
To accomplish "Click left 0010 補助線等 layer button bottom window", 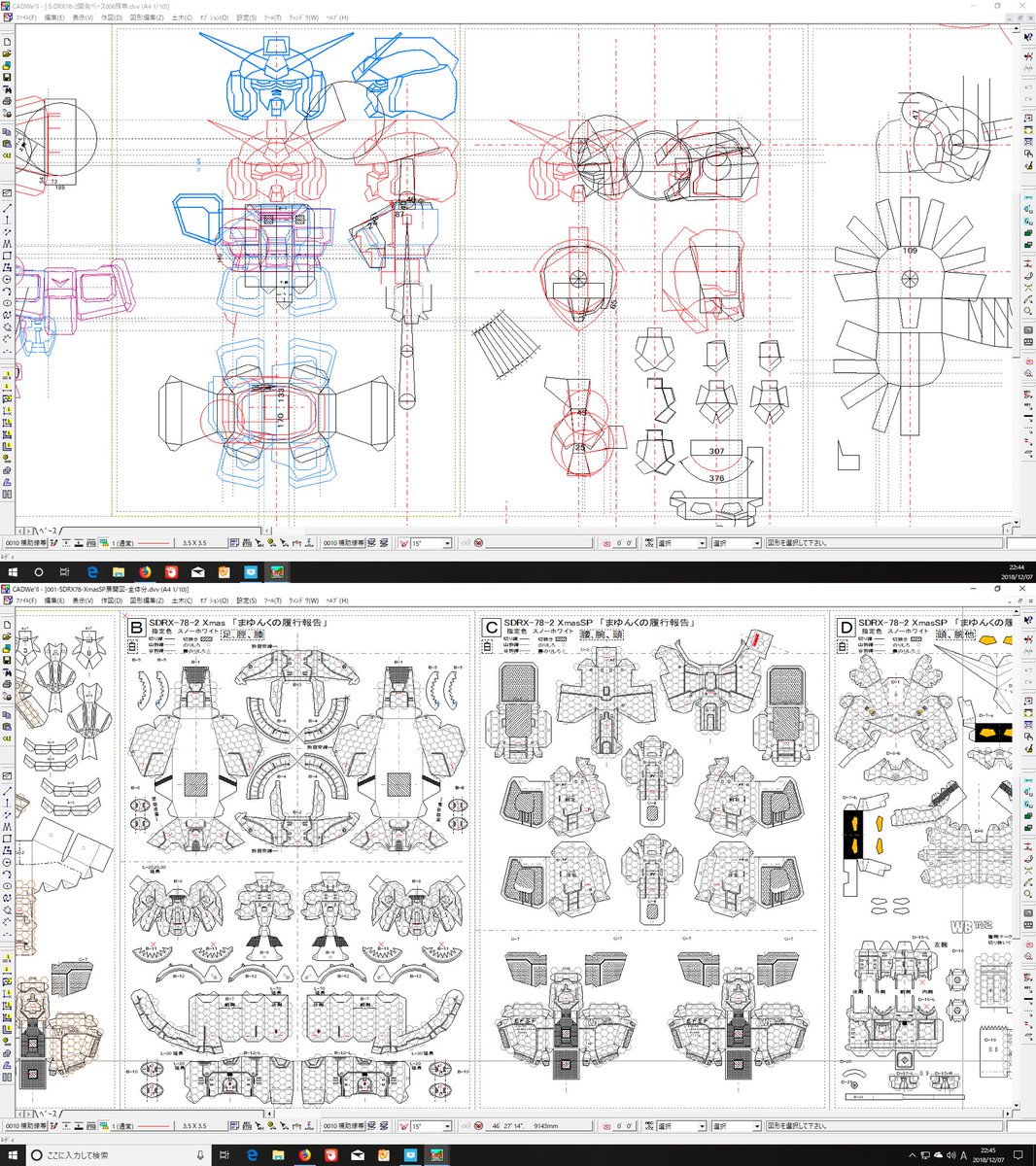I will tap(26, 1126).
